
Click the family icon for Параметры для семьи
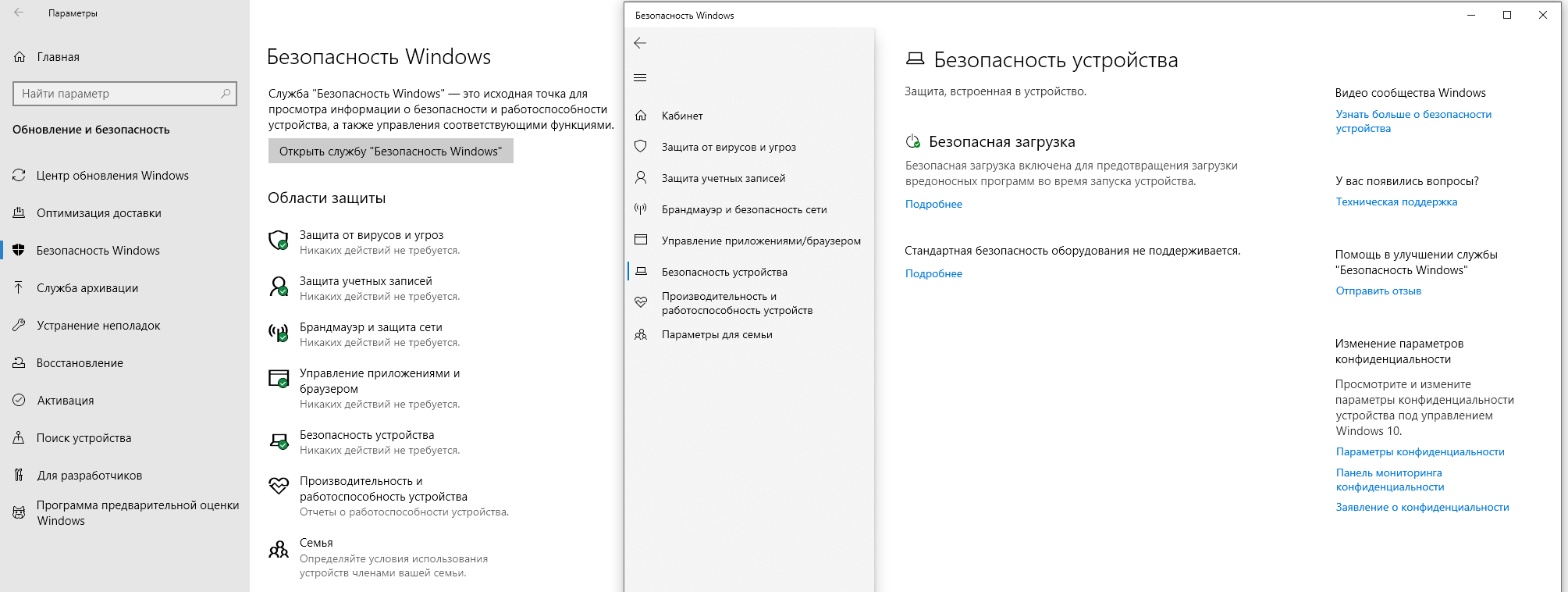[x=641, y=334]
